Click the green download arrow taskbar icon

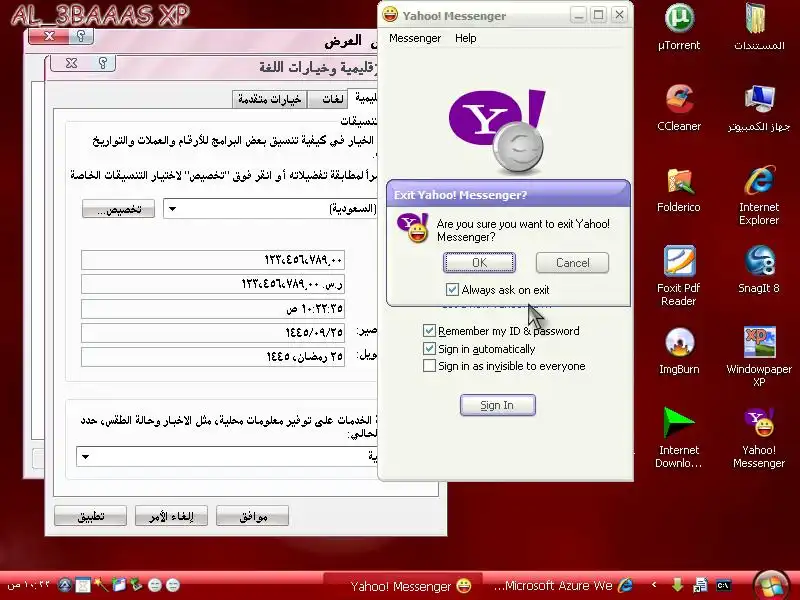(x=677, y=585)
